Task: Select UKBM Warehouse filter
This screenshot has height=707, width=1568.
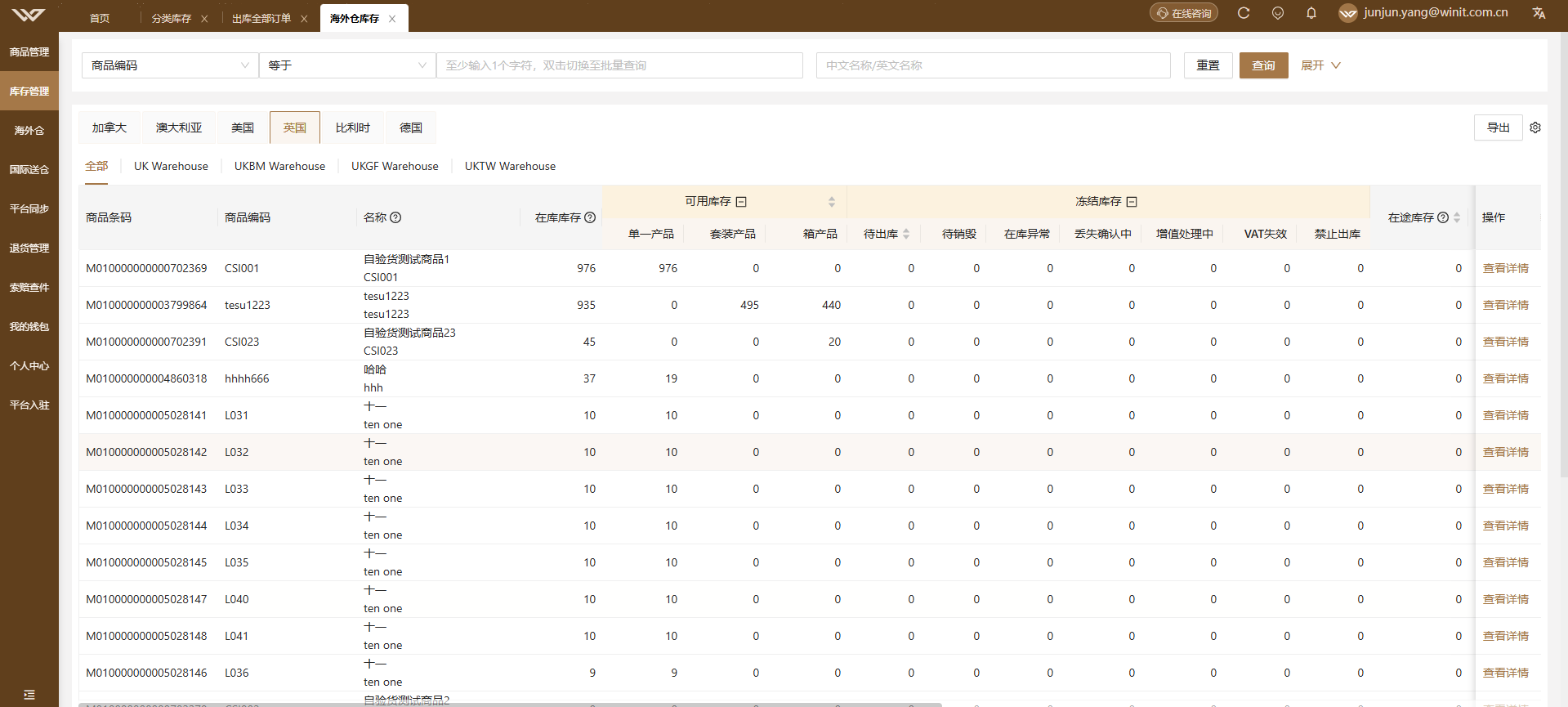Action: 279,166
